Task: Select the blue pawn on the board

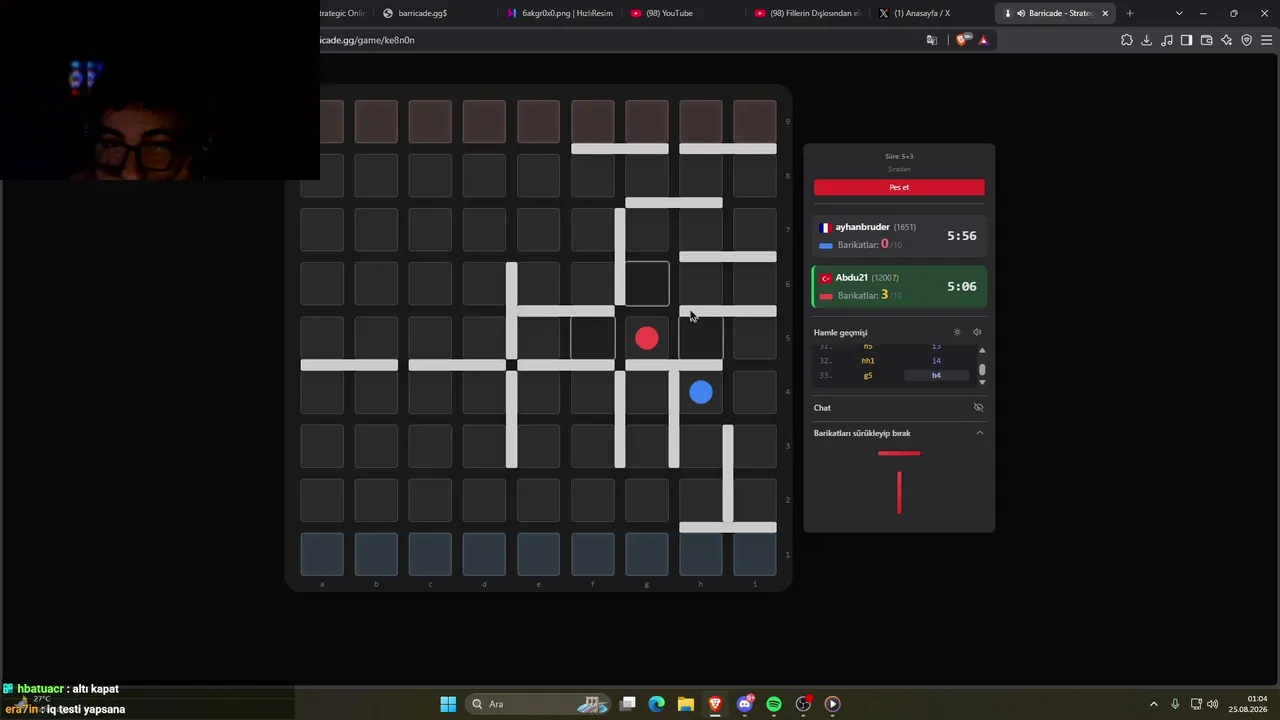Action: [x=701, y=393]
